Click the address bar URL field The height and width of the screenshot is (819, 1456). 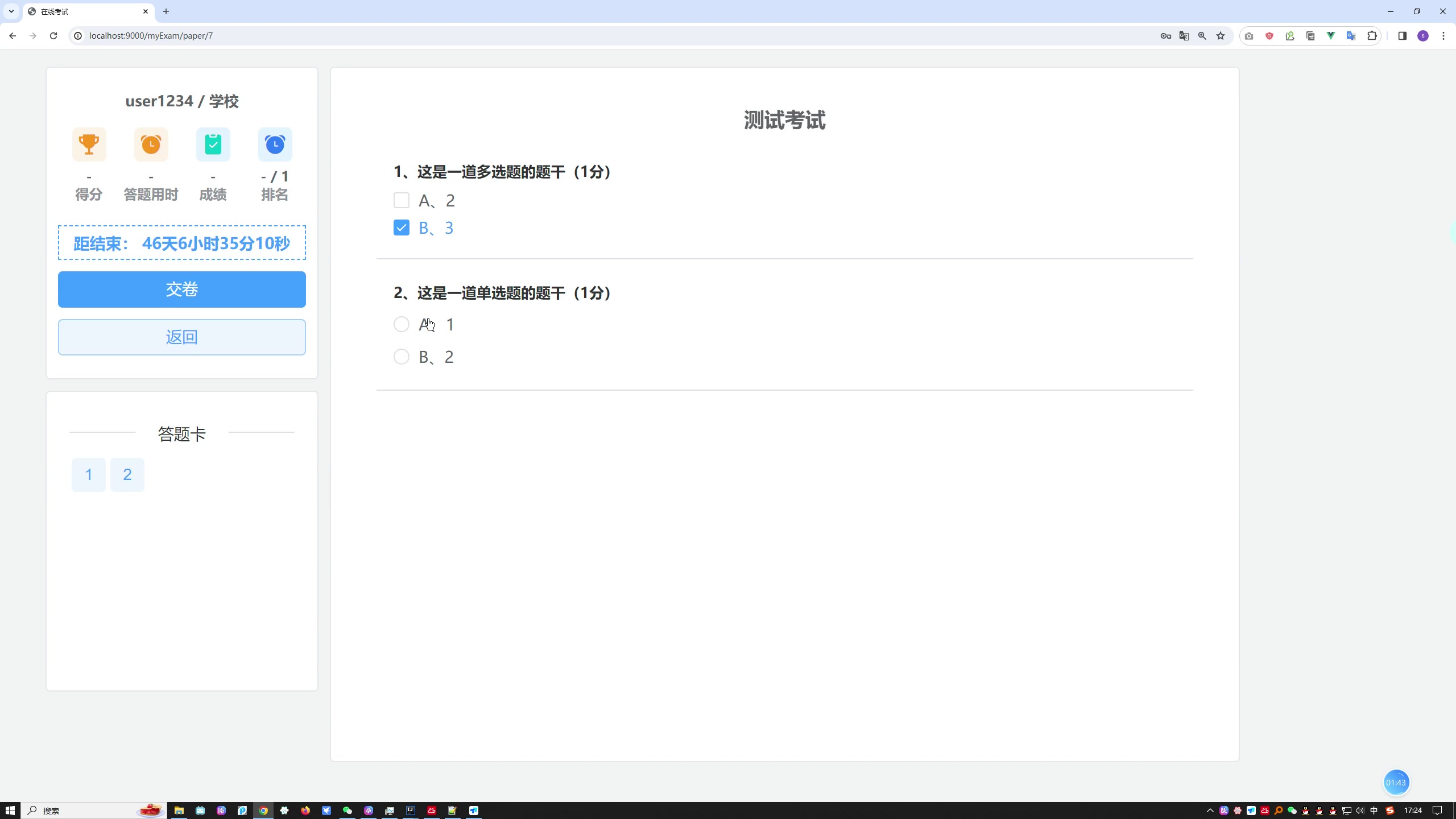[614, 36]
